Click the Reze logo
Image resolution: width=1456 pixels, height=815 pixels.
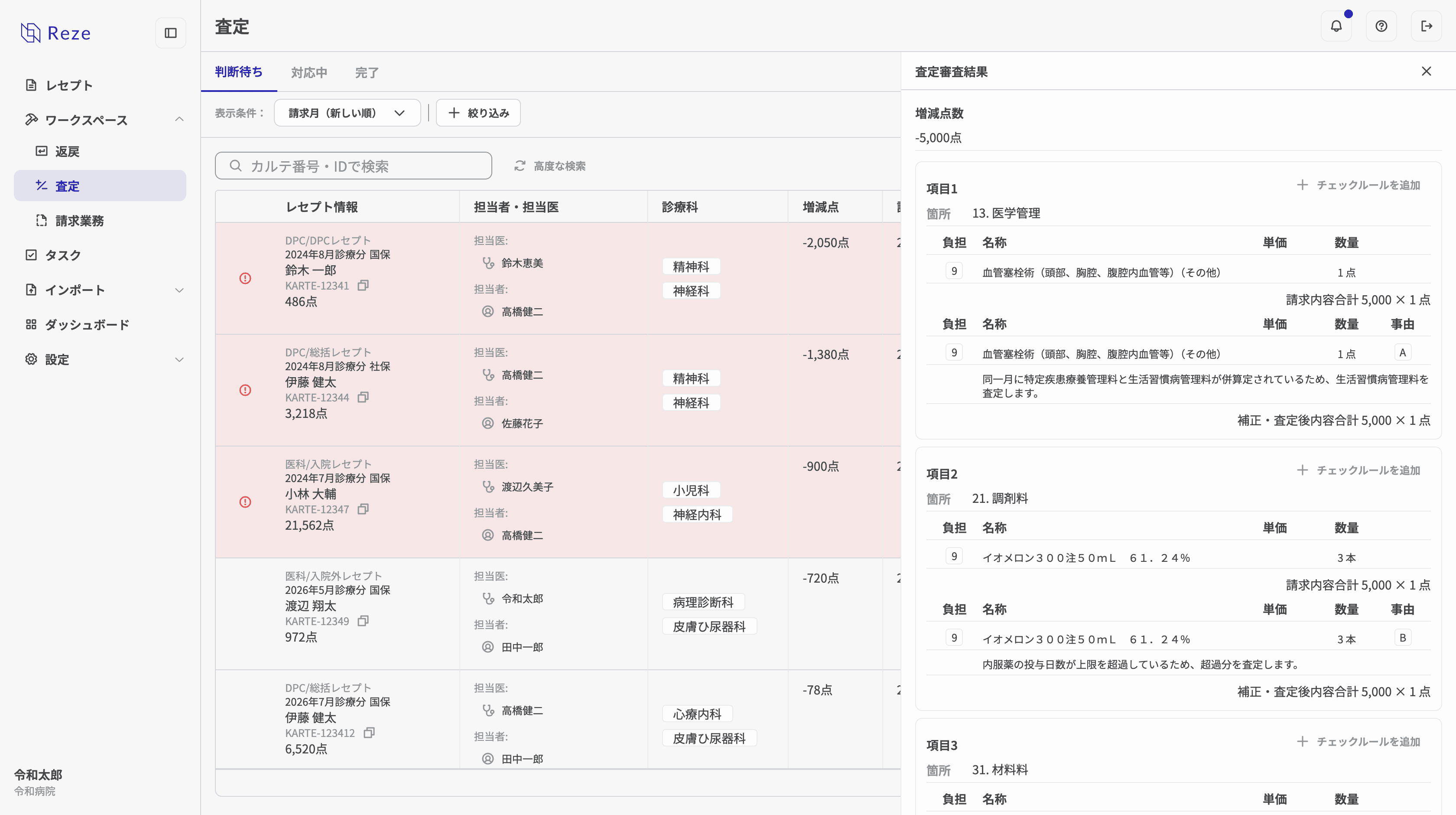[55, 33]
